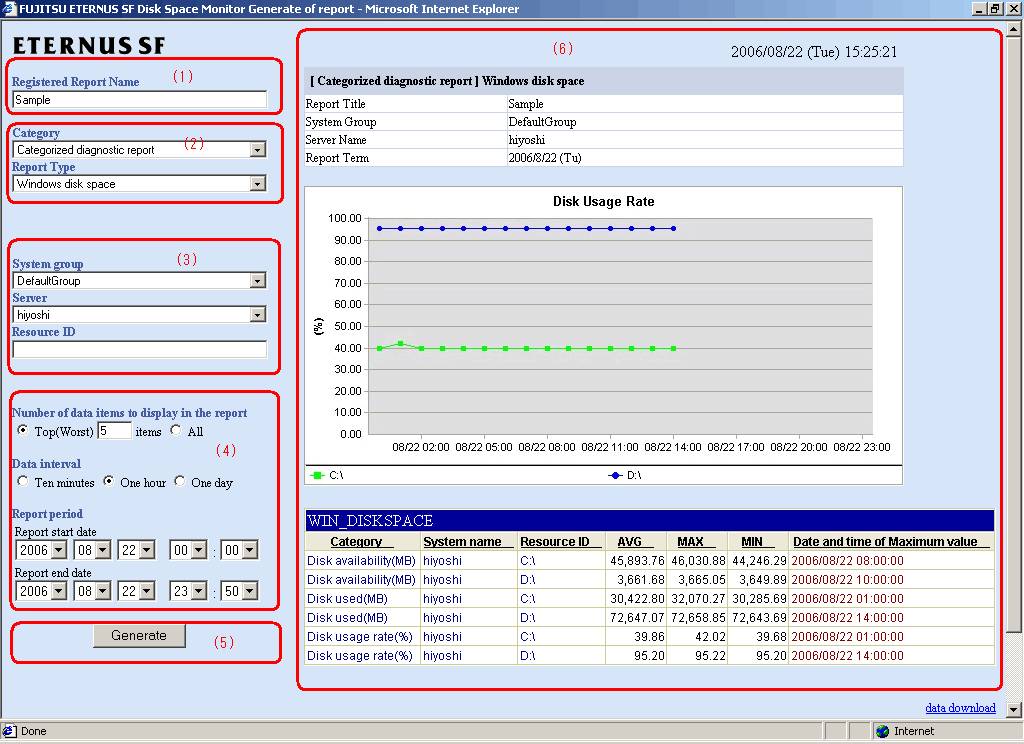Sort table by System name header

click(x=462, y=542)
